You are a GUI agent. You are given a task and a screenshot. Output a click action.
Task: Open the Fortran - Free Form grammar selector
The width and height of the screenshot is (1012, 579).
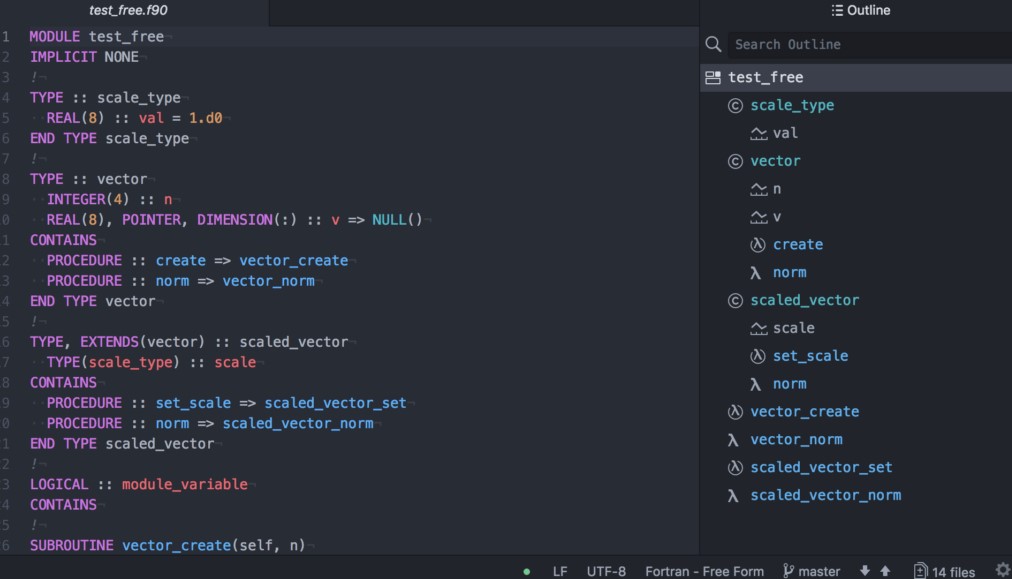(x=704, y=571)
